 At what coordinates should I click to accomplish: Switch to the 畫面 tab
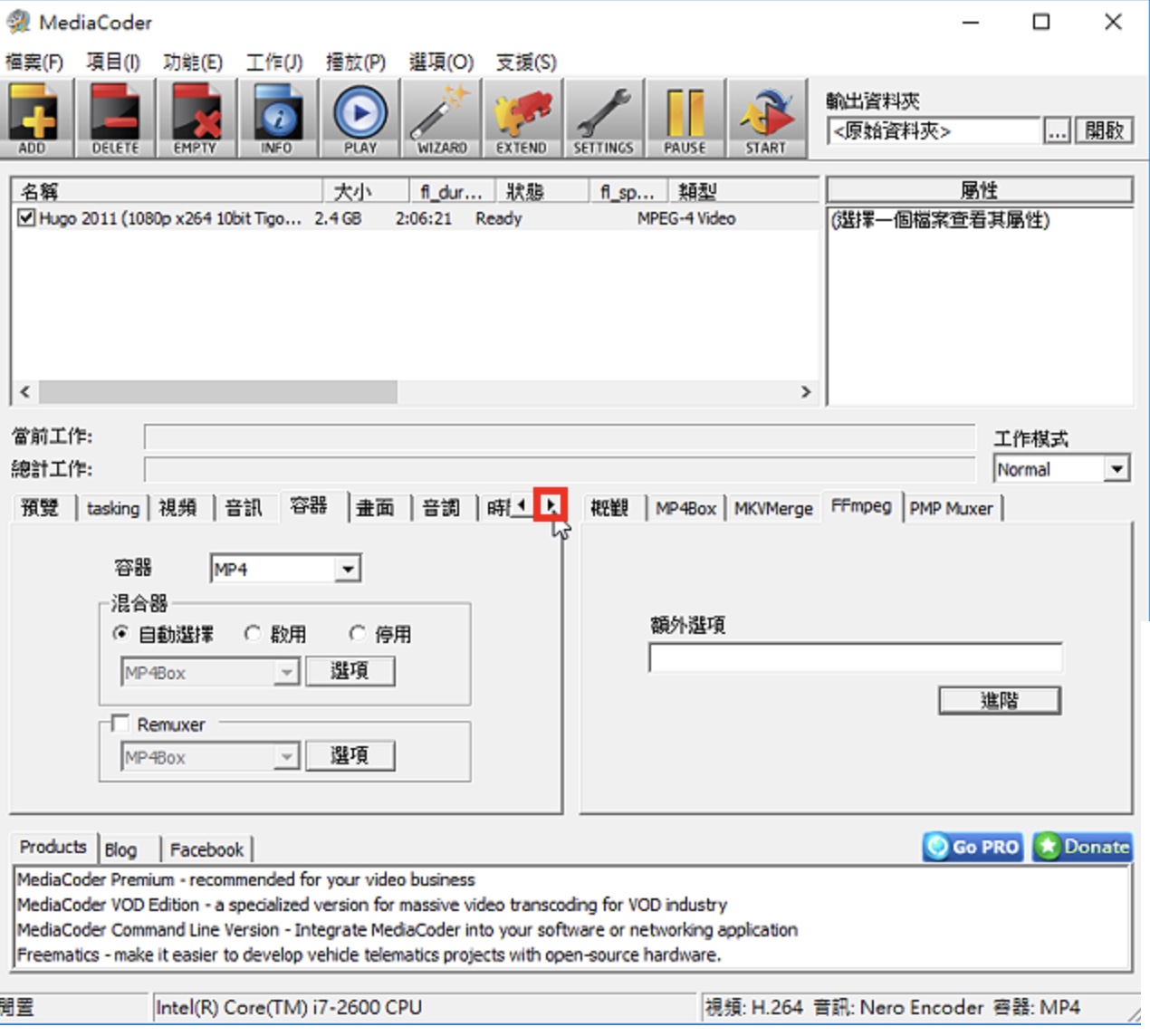click(376, 508)
